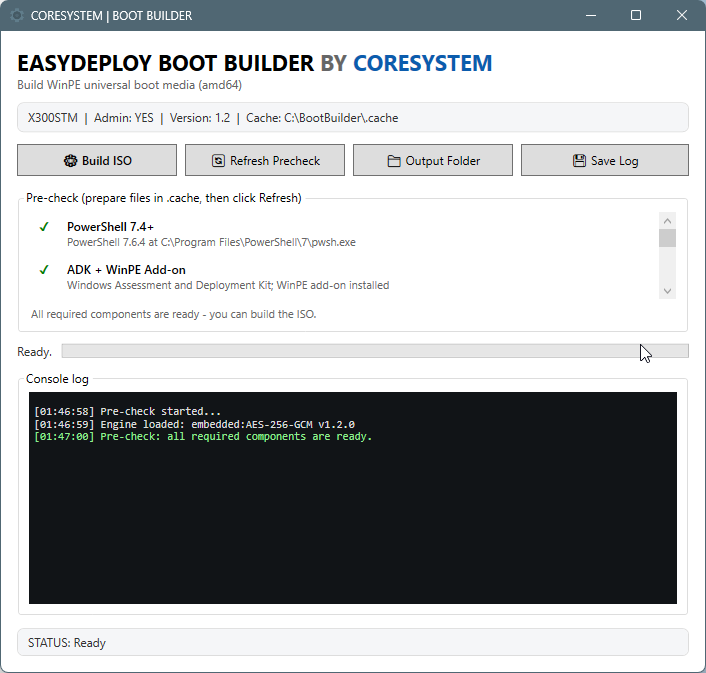Screen dimensions: 706x673
Task: Click the build progress bar
Action: pyautogui.click(x=375, y=351)
